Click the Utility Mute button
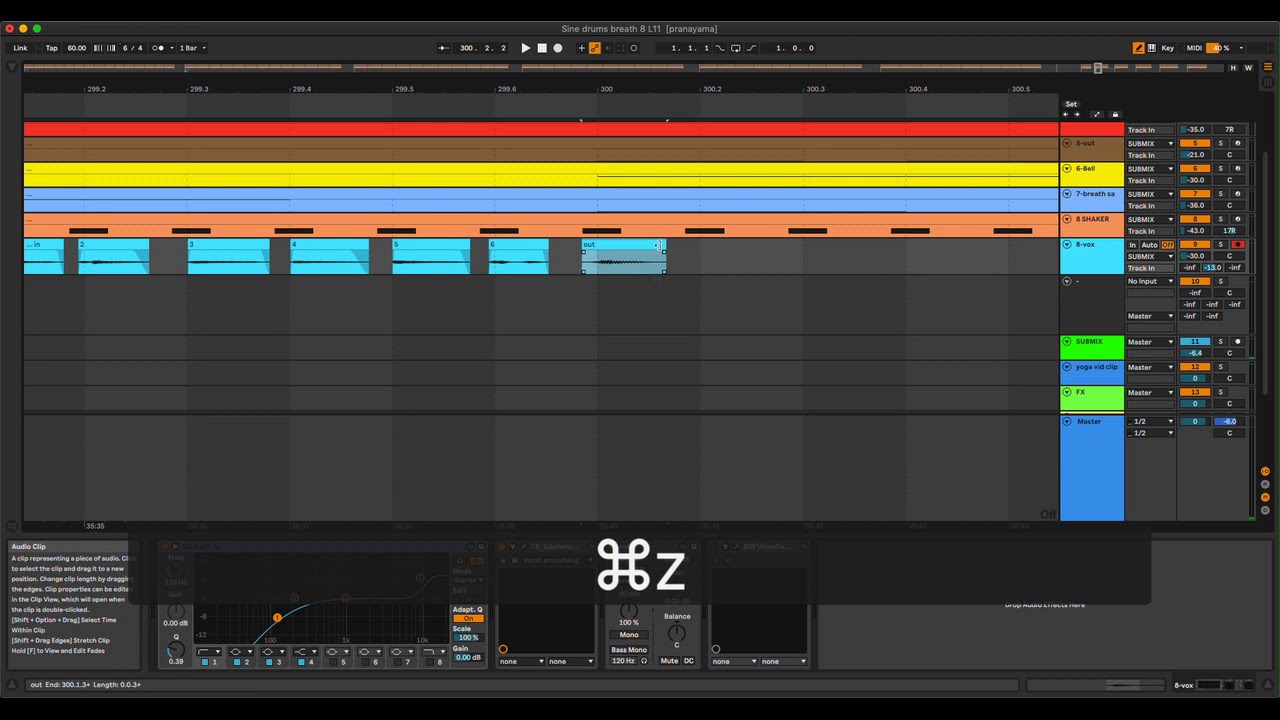Image resolution: width=1280 pixels, height=720 pixels. pyautogui.click(x=669, y=661)
